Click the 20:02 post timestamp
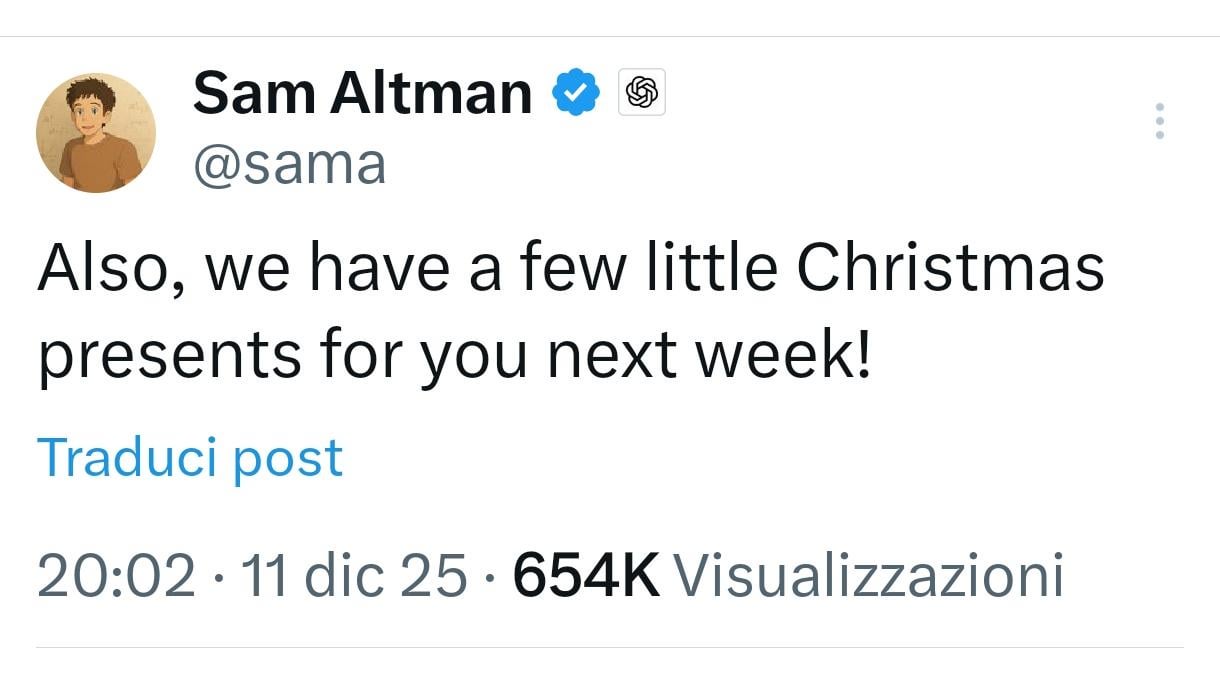This screenshot has height=692, width=1220. click(x=116, y=577)
